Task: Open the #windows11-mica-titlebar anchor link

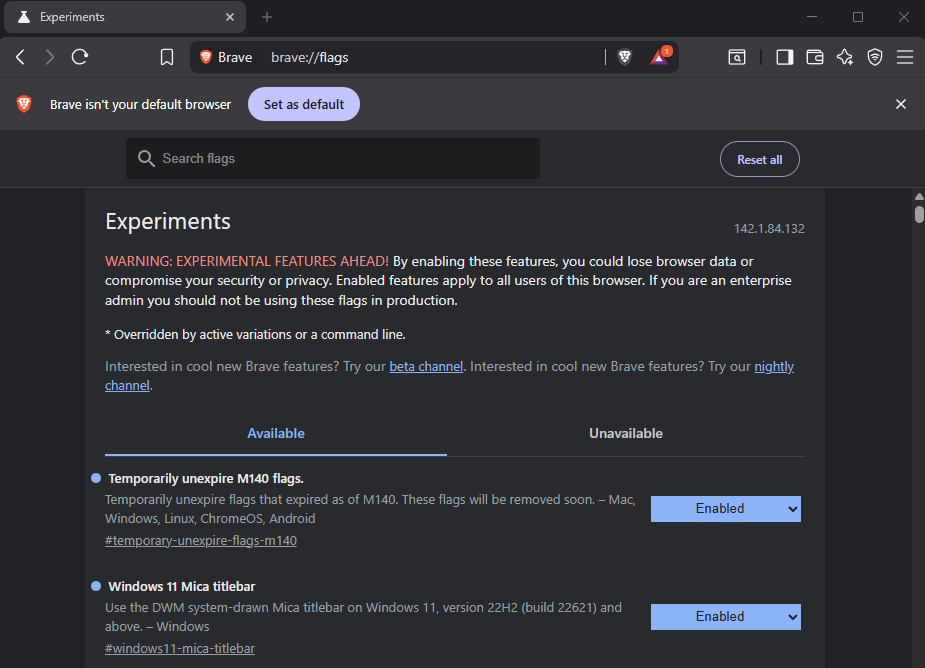Action: coord(180,649)
